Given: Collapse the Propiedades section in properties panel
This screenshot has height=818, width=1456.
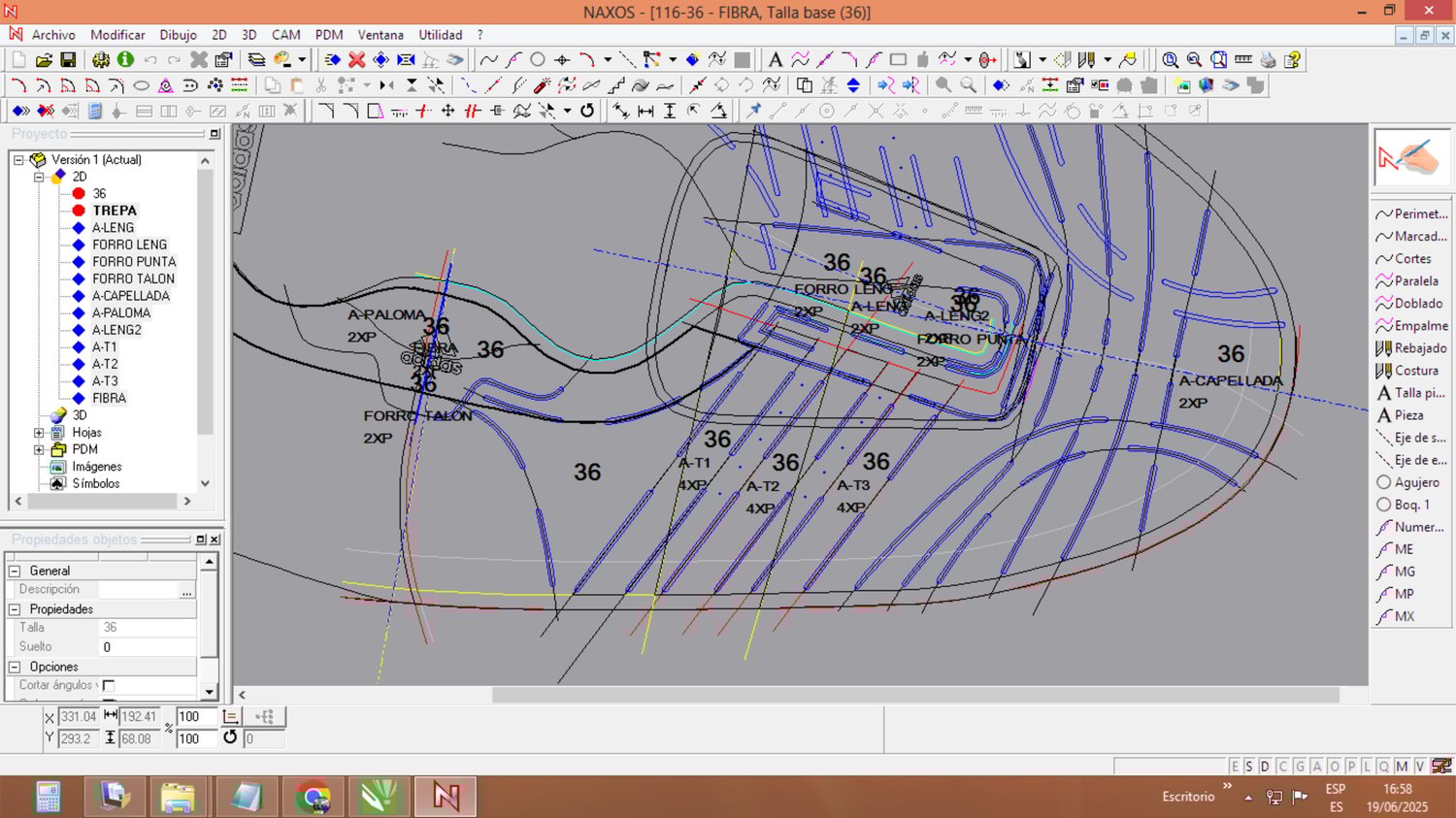Looking at the screenshot, I should pos(15,609).
